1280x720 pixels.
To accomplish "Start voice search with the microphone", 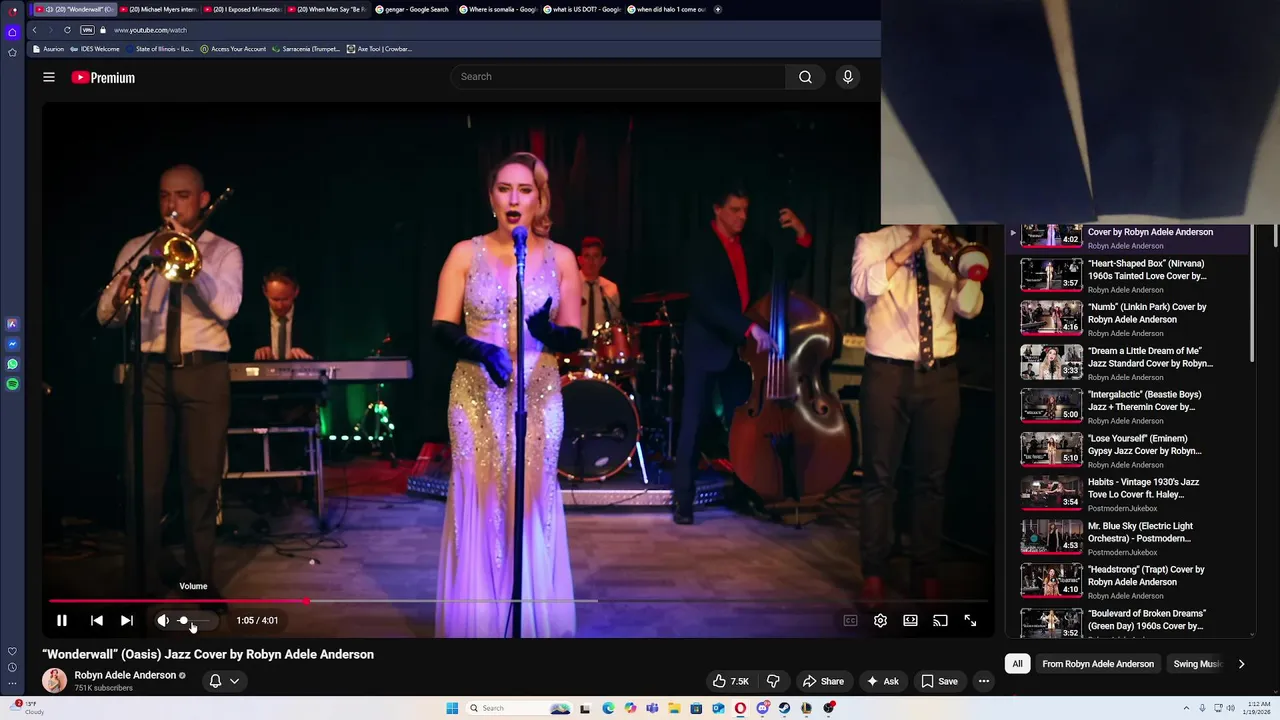I will tap(848, 77).
